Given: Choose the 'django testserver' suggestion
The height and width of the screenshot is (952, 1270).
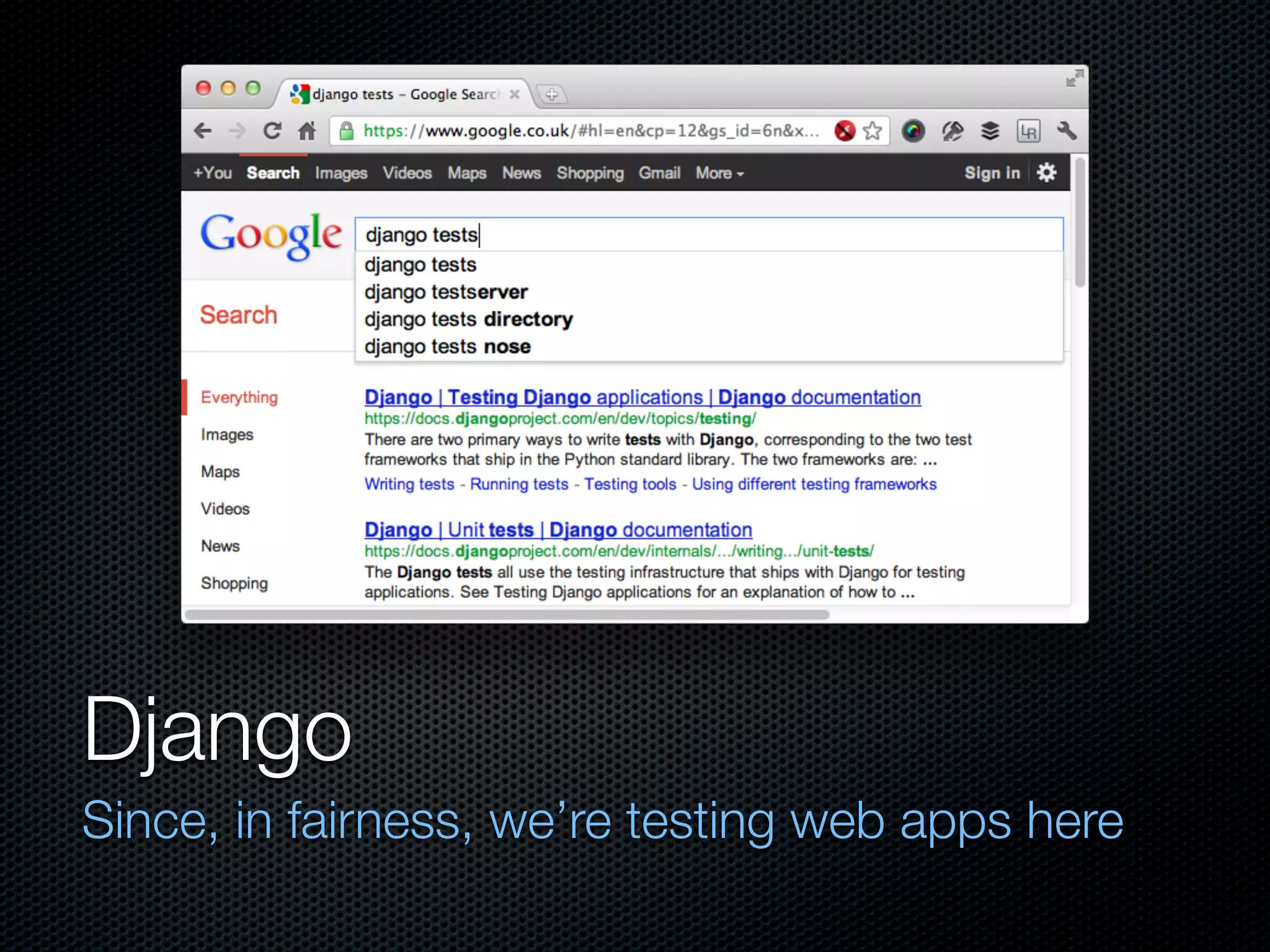Looking at the screenshot, I should click(709, 292).
